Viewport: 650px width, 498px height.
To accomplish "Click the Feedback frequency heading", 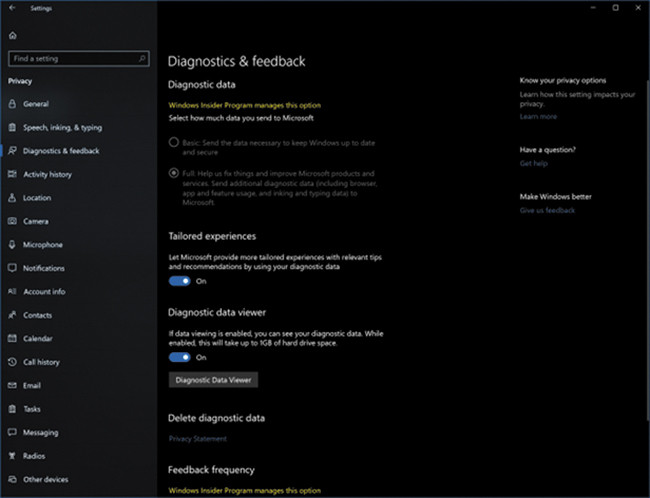I will pos(211,470).
